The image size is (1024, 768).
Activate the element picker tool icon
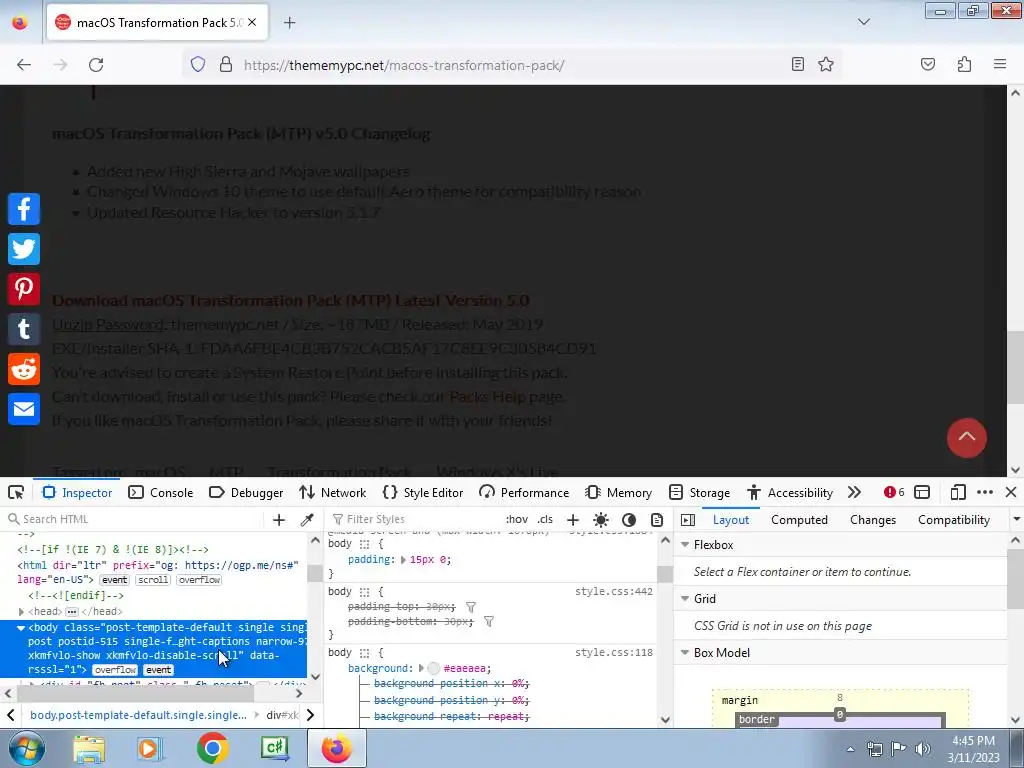[x=16, y=492]
